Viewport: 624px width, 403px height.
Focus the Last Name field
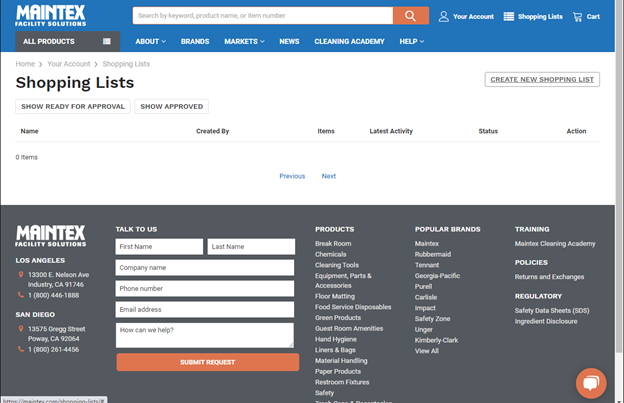[251, 247]
